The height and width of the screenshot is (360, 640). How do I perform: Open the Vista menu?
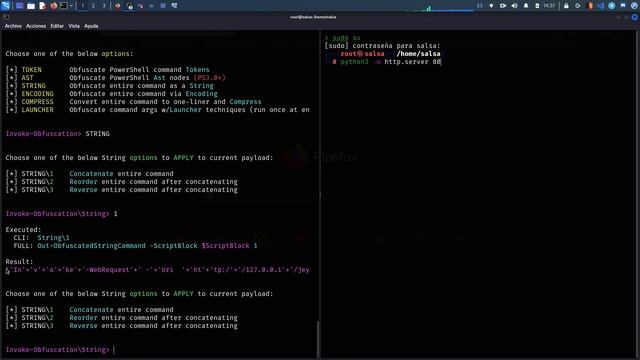(74, 26)
